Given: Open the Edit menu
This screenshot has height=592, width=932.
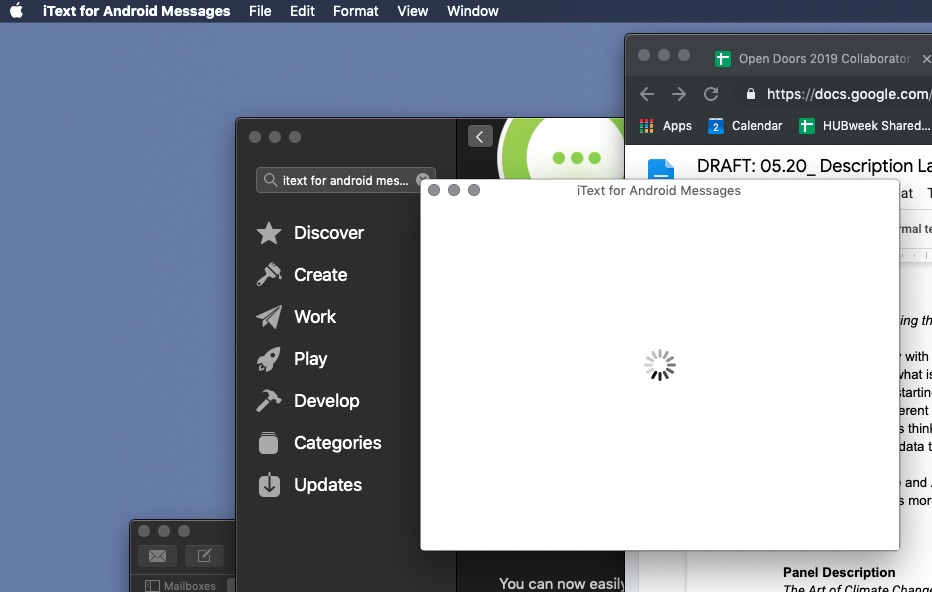Looking at the screenshot, I should pos(302,11).
